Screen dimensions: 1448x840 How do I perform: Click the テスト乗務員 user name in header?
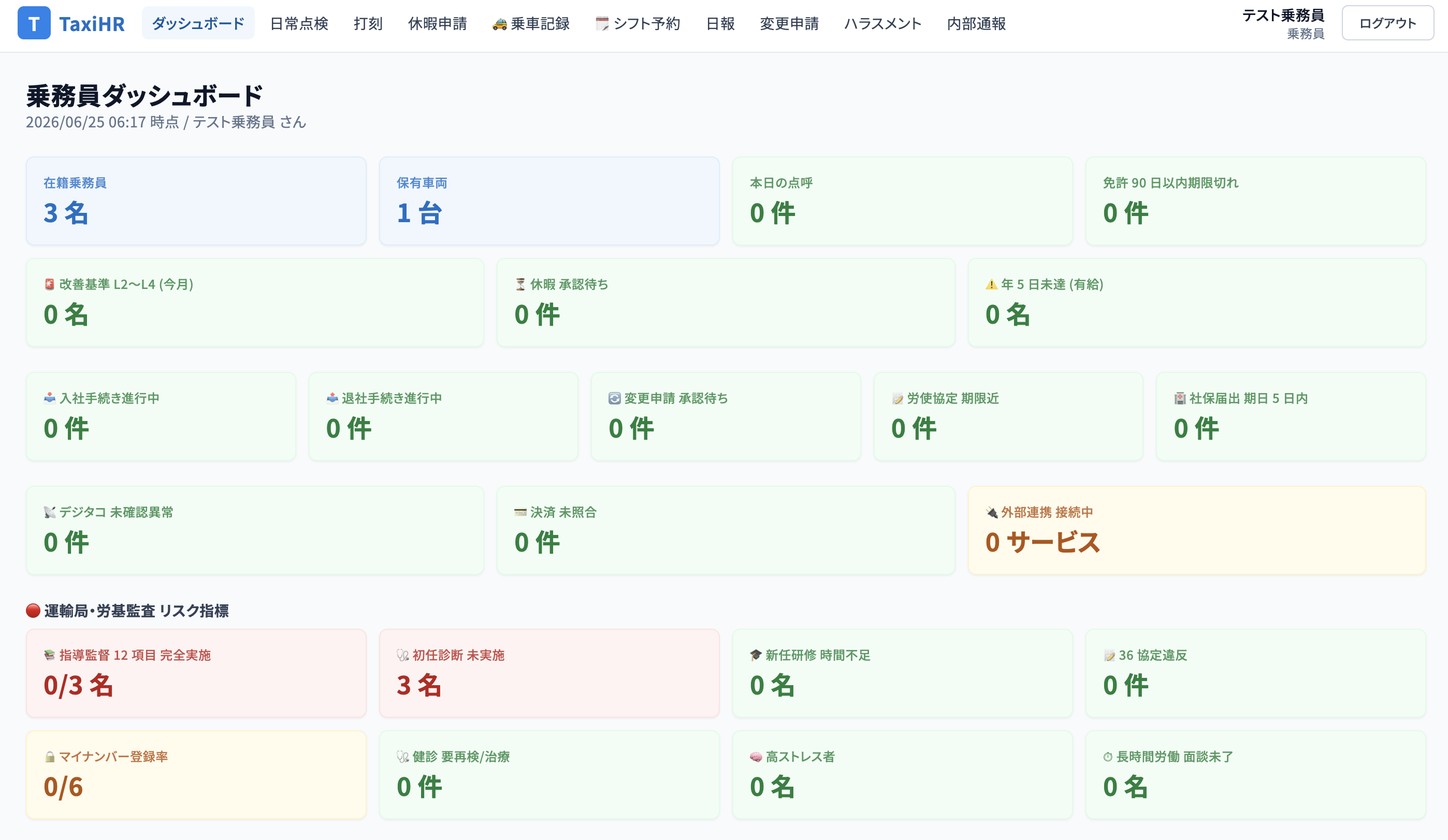(x=1284, y=16)
